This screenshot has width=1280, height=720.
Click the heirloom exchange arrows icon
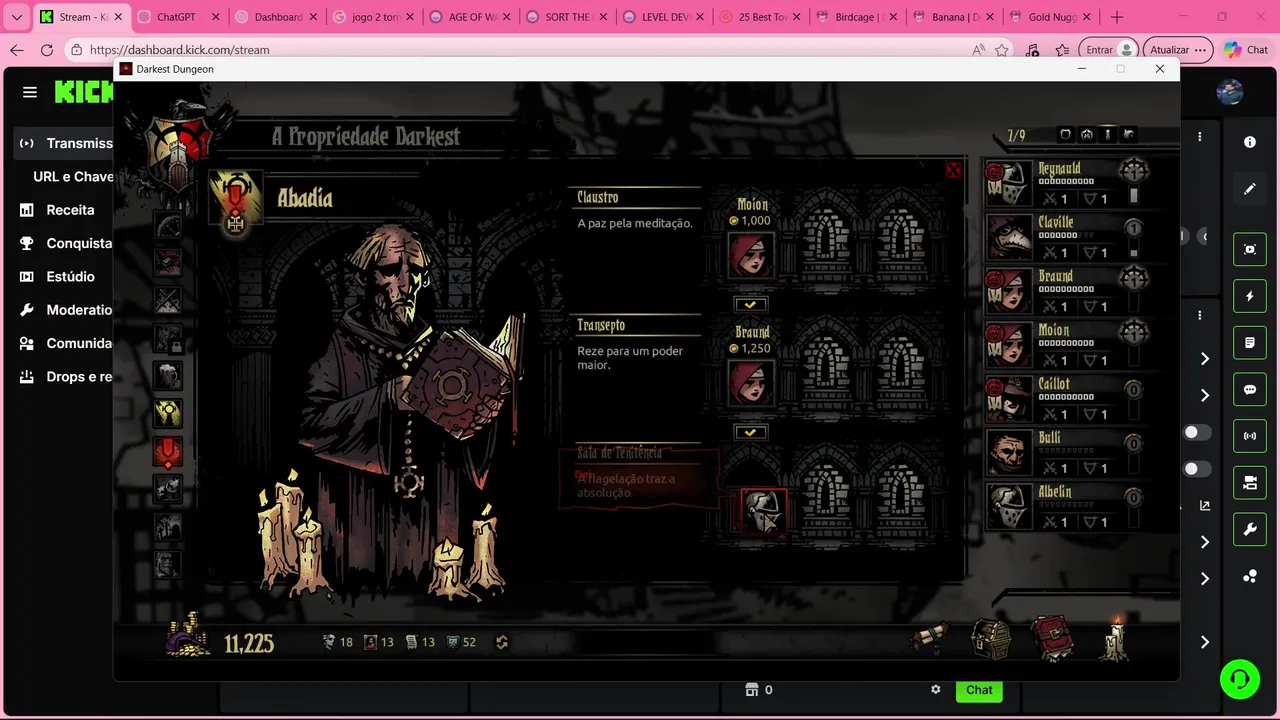502,642
